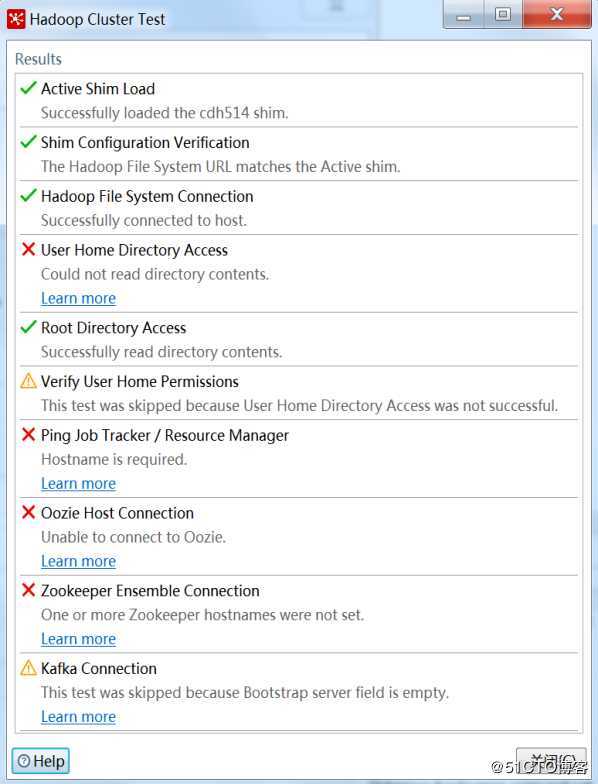Click the Help button
The width and height of the screenshot is (598, 784).
(x=40, y=761)
